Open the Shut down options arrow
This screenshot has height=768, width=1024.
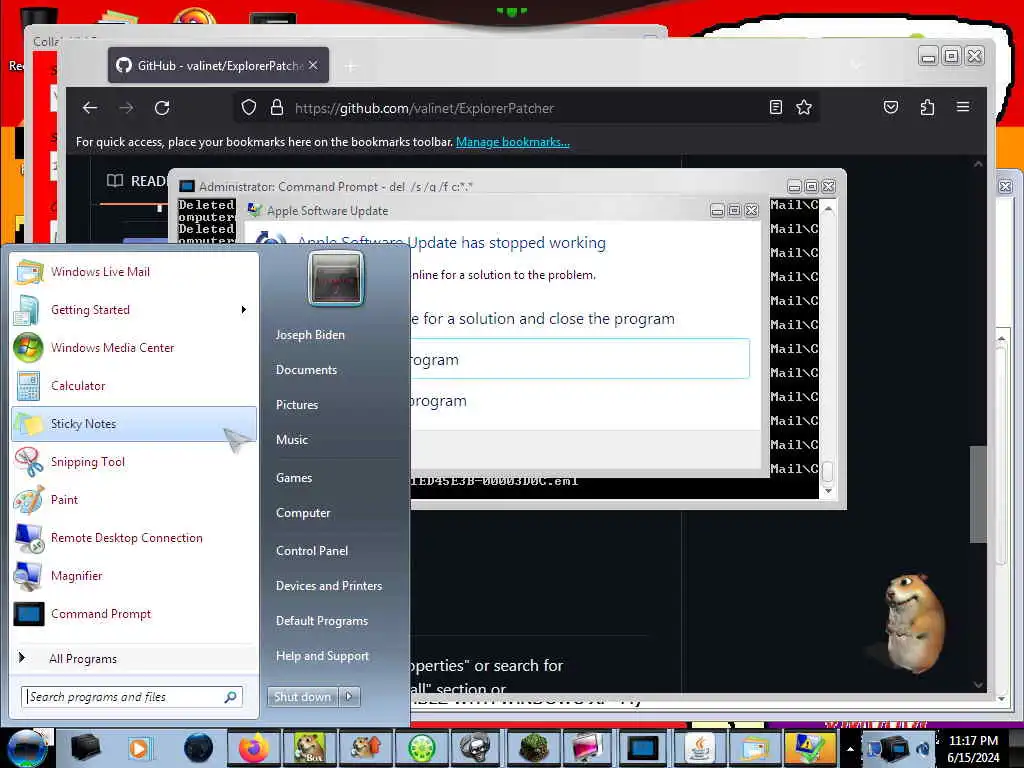349,697
